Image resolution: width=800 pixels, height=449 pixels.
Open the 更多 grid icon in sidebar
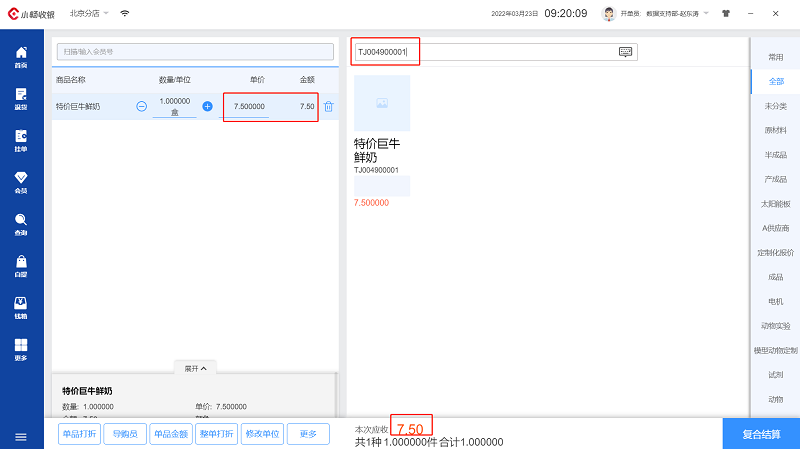(21, 349)
